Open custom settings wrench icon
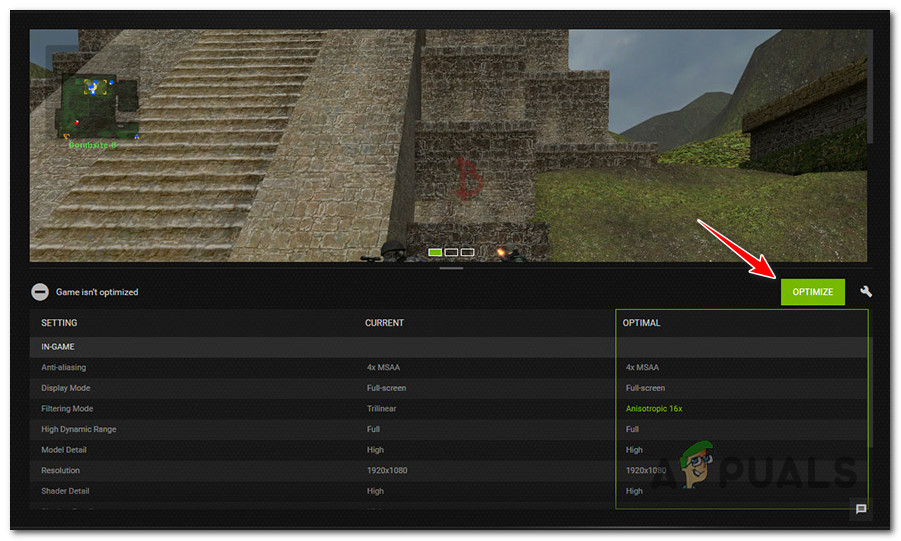This screenshot has height=541, width=901. (x=865, y=291)
